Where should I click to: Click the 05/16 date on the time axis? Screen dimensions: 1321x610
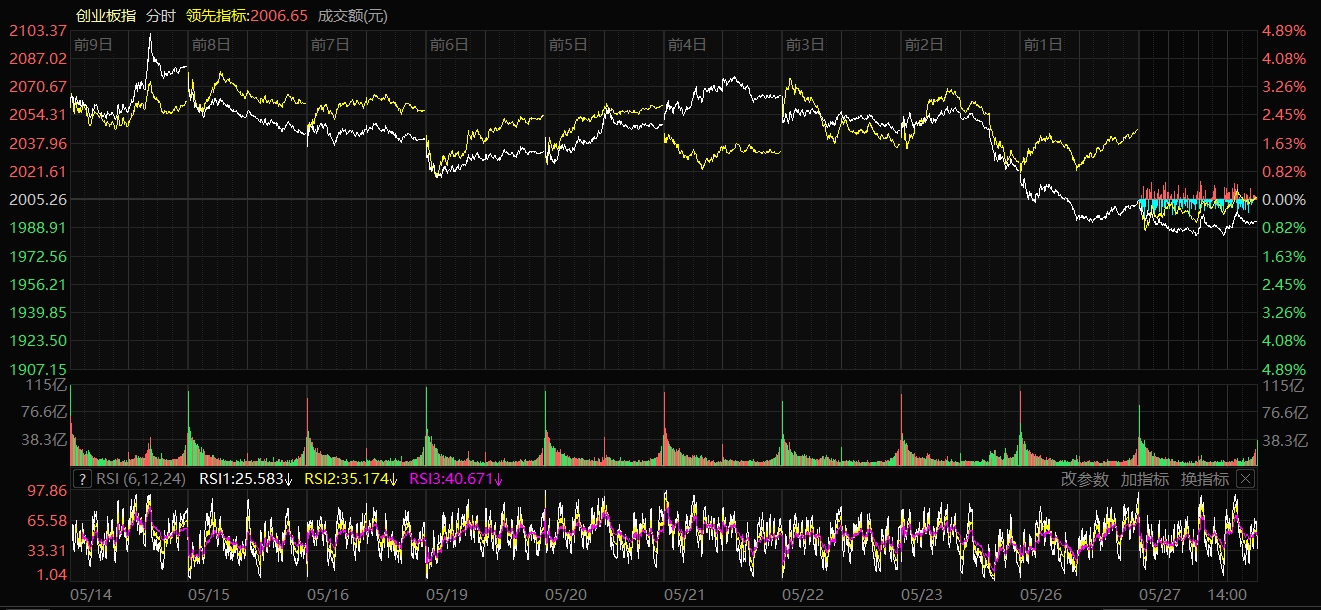328,595
